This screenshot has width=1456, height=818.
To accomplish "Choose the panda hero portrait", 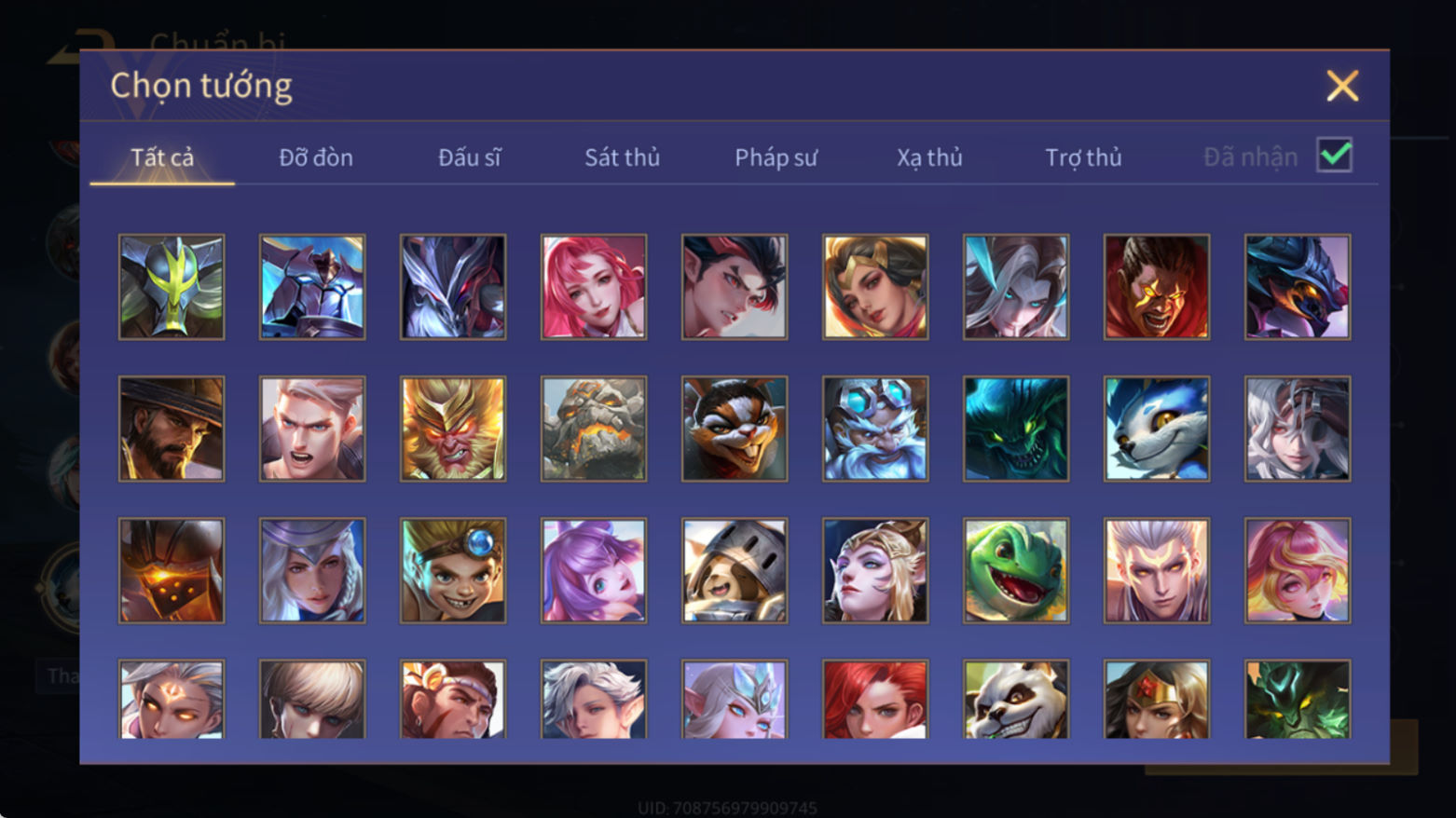I will [x=1016, y=699].
